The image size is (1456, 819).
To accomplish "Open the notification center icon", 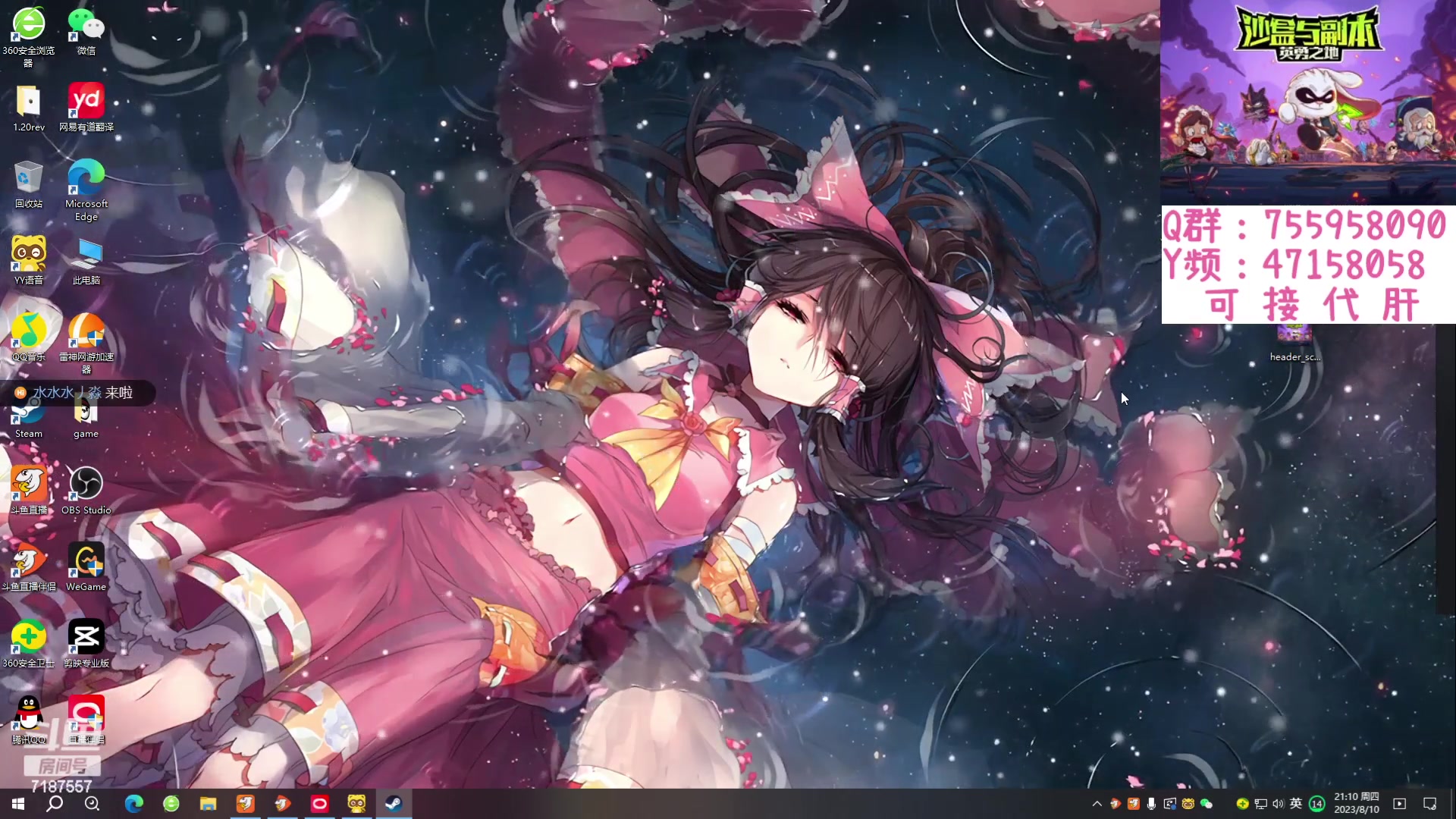I will pos(1430,804).
